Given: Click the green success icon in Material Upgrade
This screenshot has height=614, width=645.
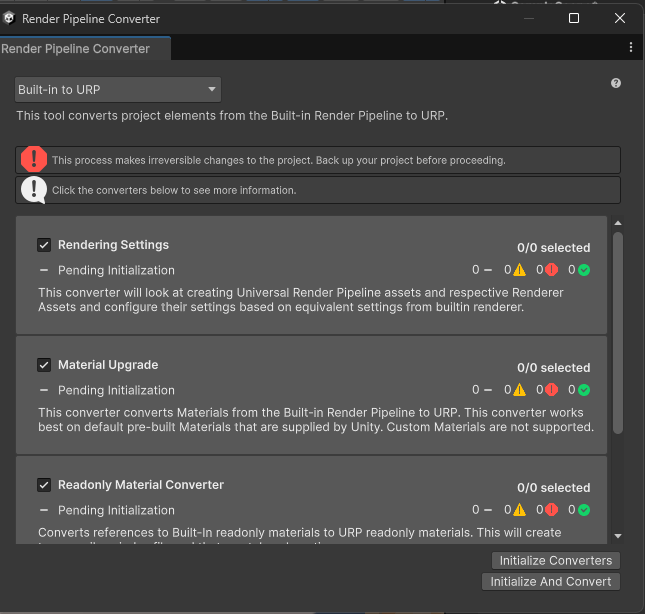Looking at the screenshot, I should click(584, 390).
